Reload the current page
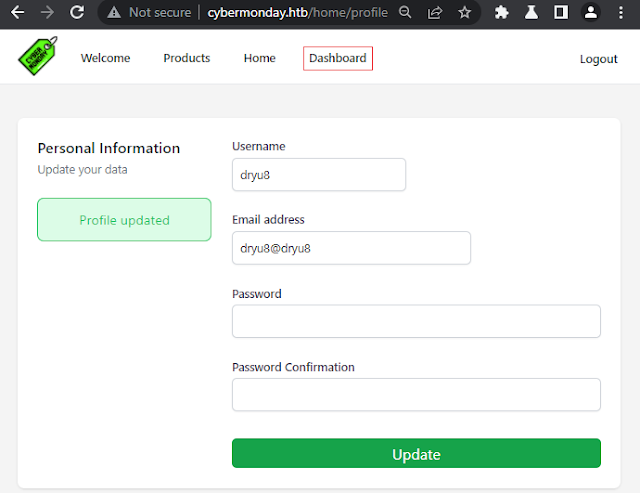 (x=77, y=12)
